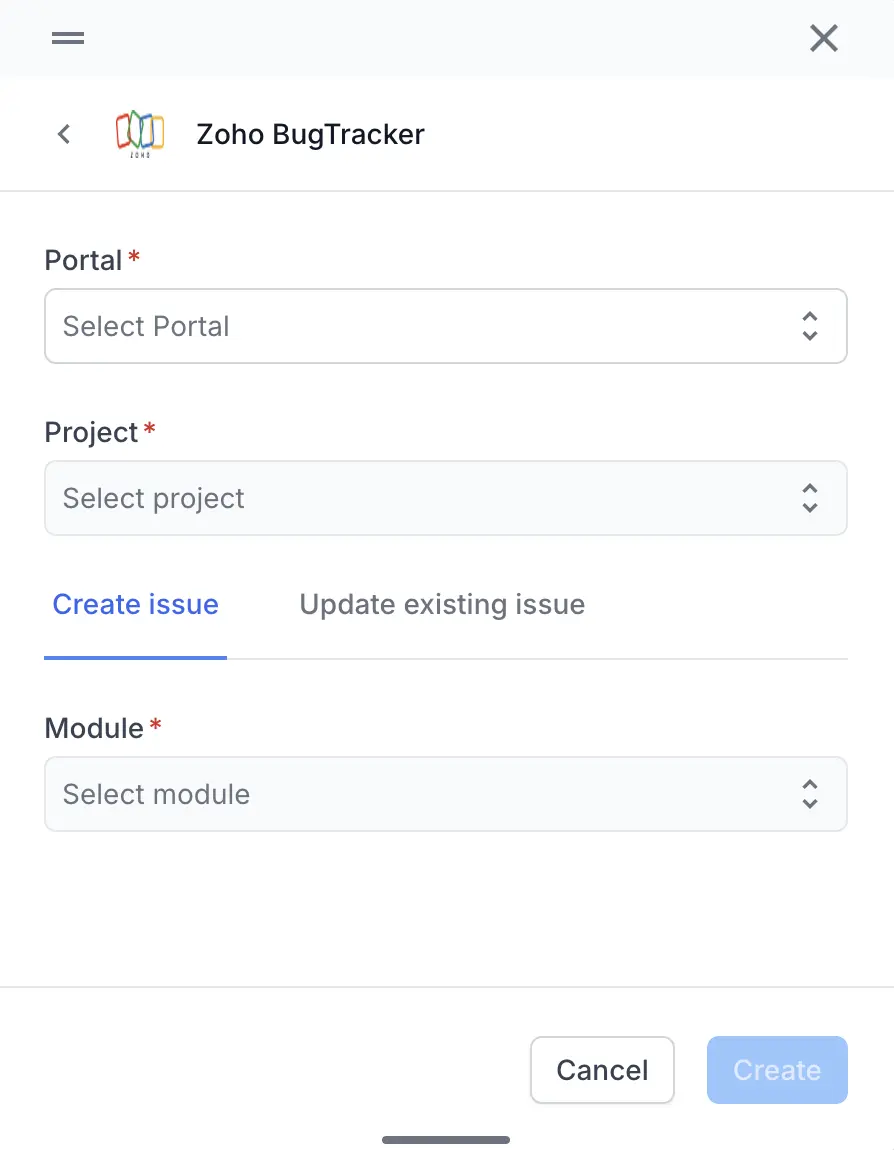Click the Create button
The width and height of the screenshot is (894, 1150).
click(x=777, y=1070)
